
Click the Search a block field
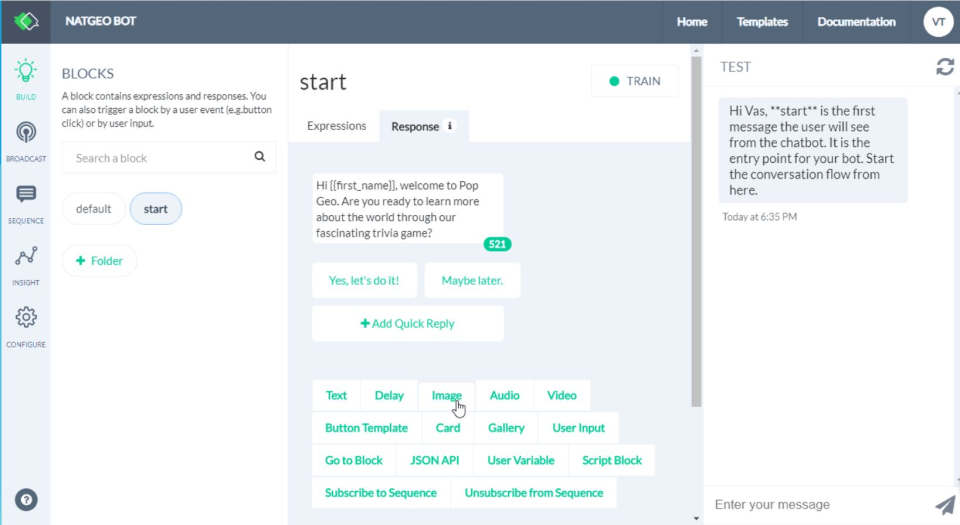tap(155, 157)
